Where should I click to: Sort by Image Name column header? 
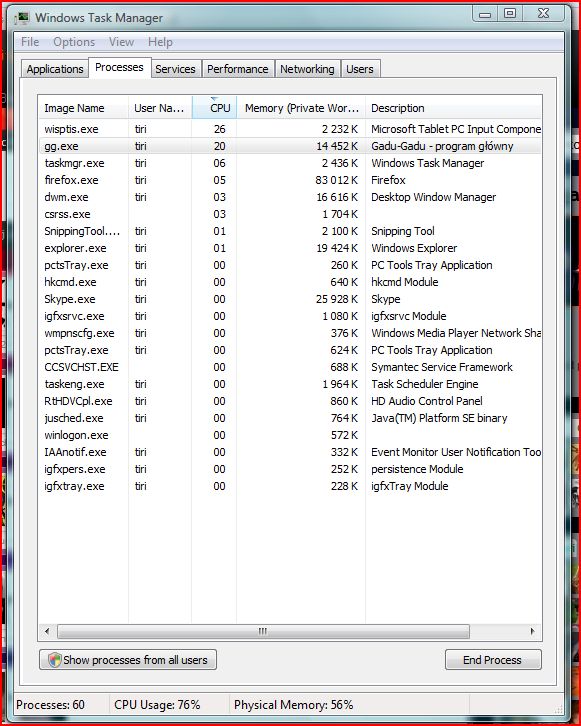83,108
